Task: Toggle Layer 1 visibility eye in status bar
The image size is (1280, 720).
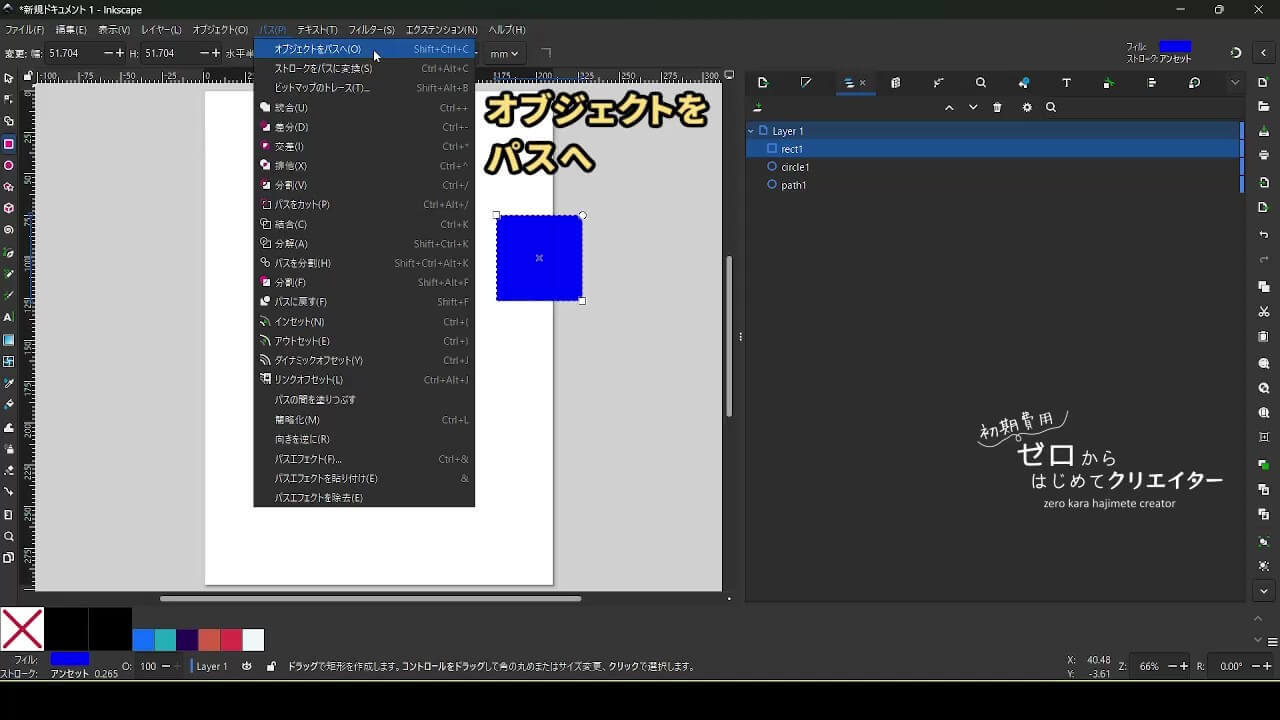Action: click(247, 666)
